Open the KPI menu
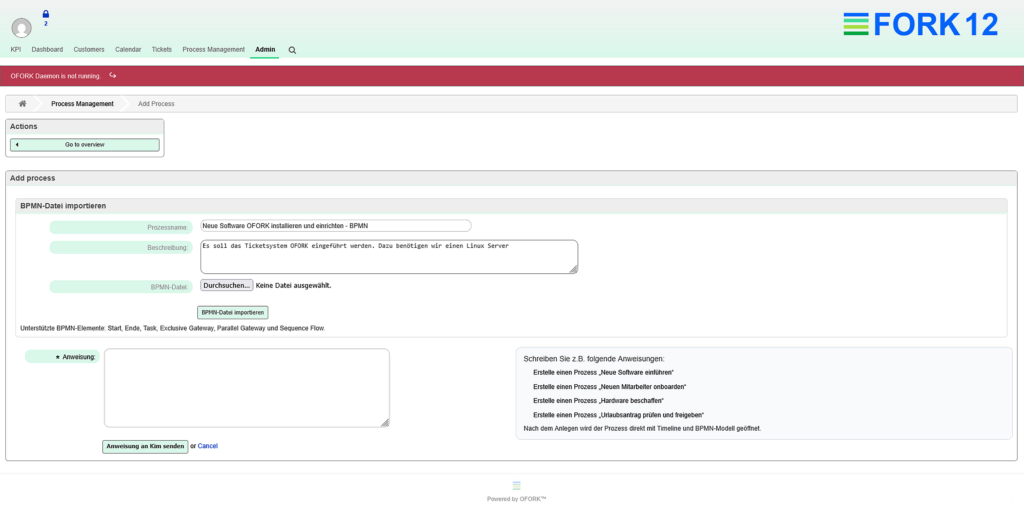The height and width of the screenshot is (509, 1024). coord(16,50)
